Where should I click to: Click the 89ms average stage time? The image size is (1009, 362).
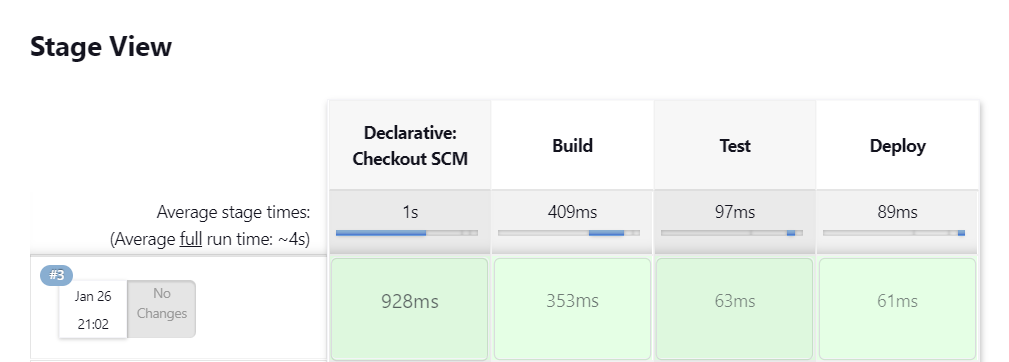[x=897, y=212]
